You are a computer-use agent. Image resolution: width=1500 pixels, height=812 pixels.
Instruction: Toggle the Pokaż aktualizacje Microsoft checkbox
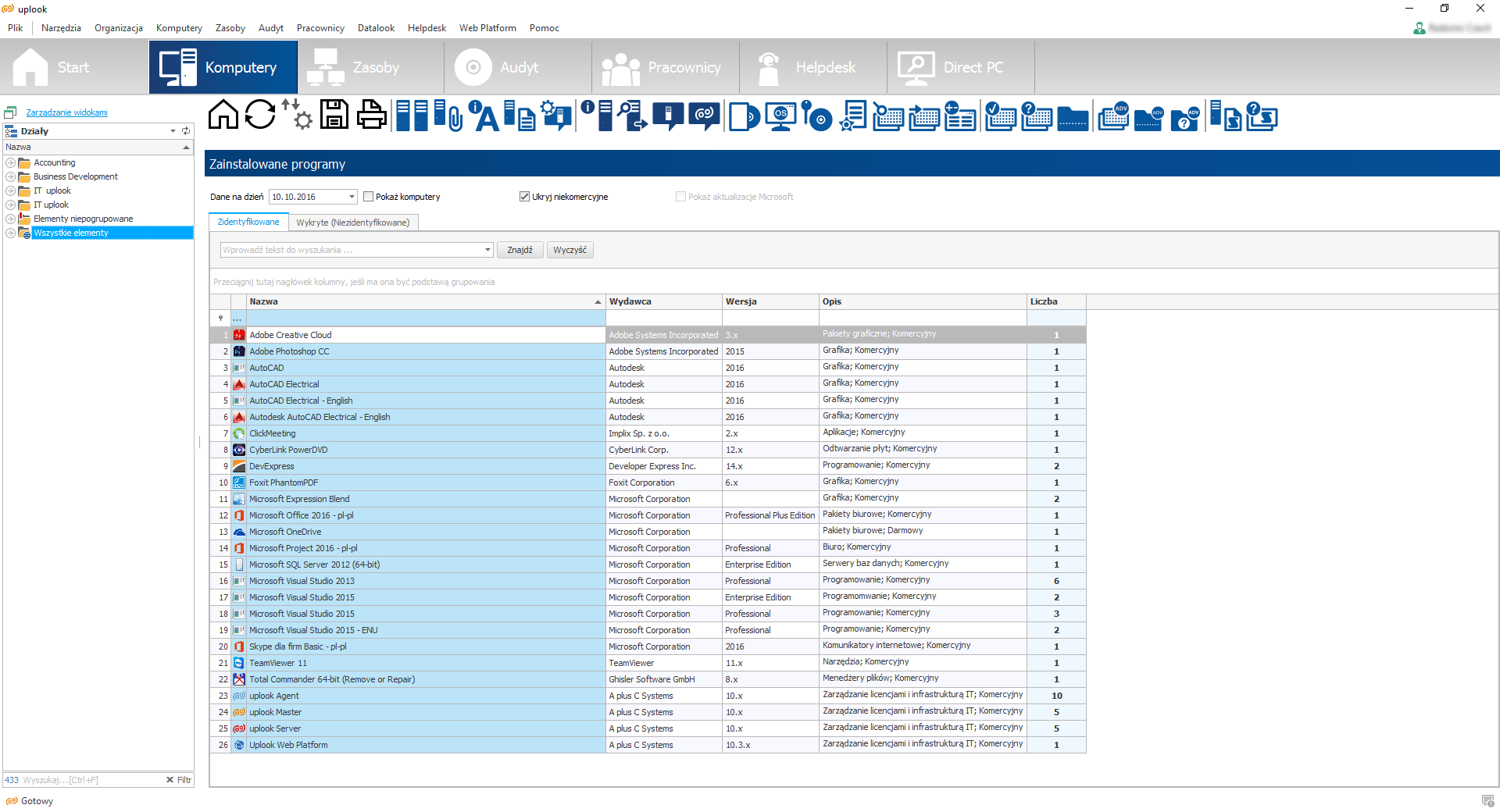point(680,197)
